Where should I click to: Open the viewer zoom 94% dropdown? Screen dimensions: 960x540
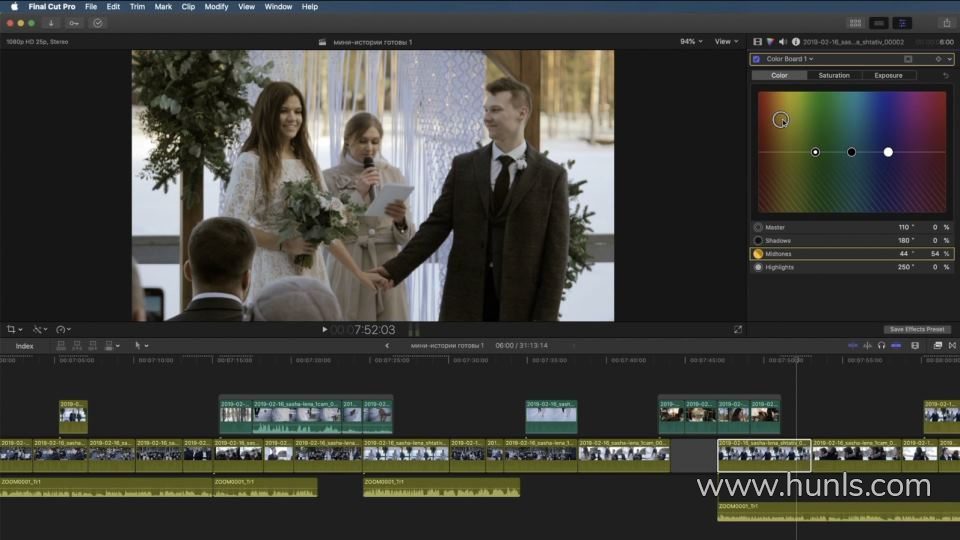coord(691,42)
